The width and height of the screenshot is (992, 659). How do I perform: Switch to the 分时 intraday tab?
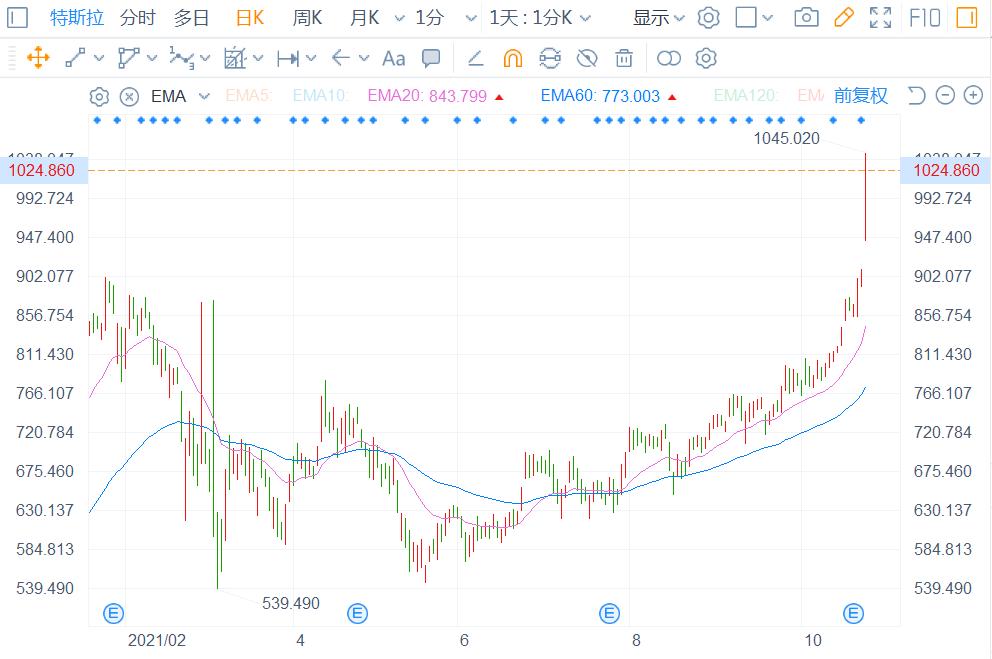[137, 18]
